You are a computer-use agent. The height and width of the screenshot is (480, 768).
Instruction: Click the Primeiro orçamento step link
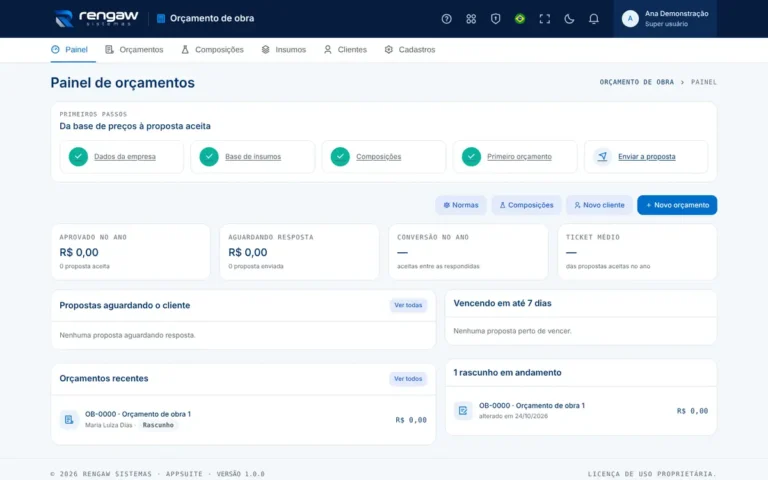click(x=519, y=157)
